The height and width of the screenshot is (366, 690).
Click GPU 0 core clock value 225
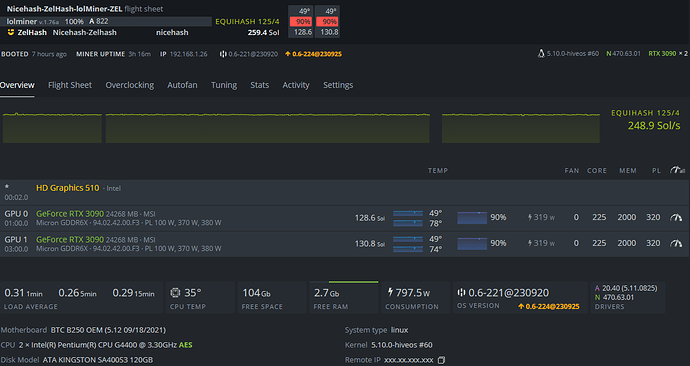coord(599,217)
